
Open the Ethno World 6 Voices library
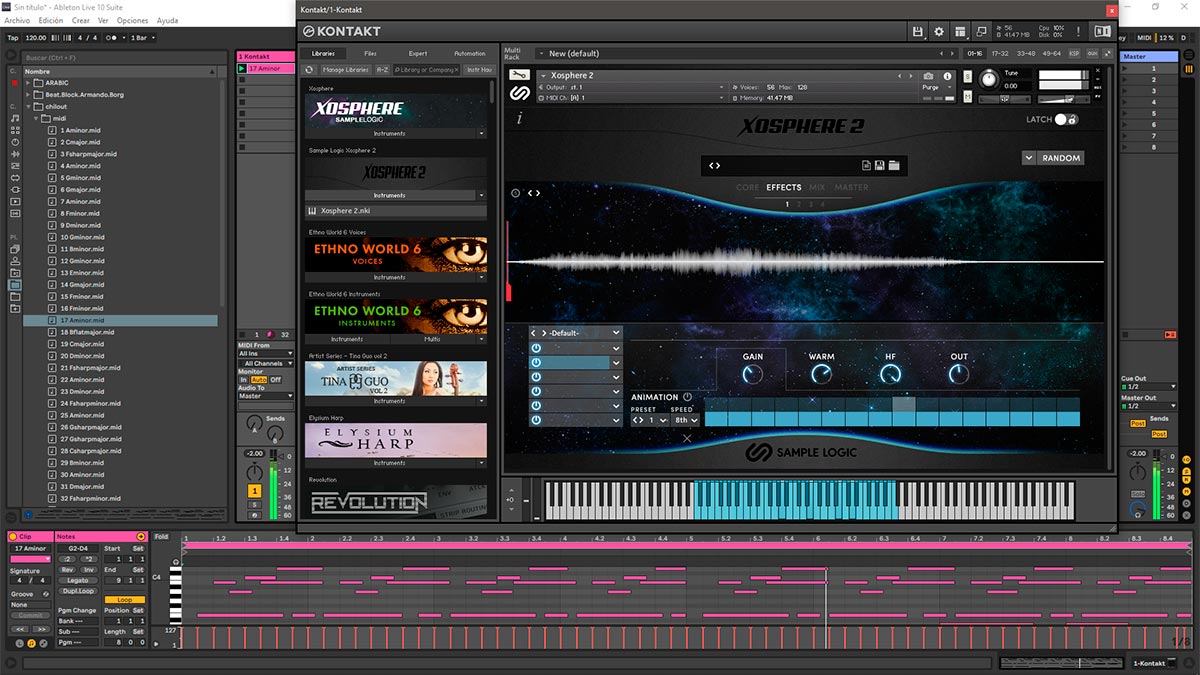pyautogui.click(x=397, y=254)
